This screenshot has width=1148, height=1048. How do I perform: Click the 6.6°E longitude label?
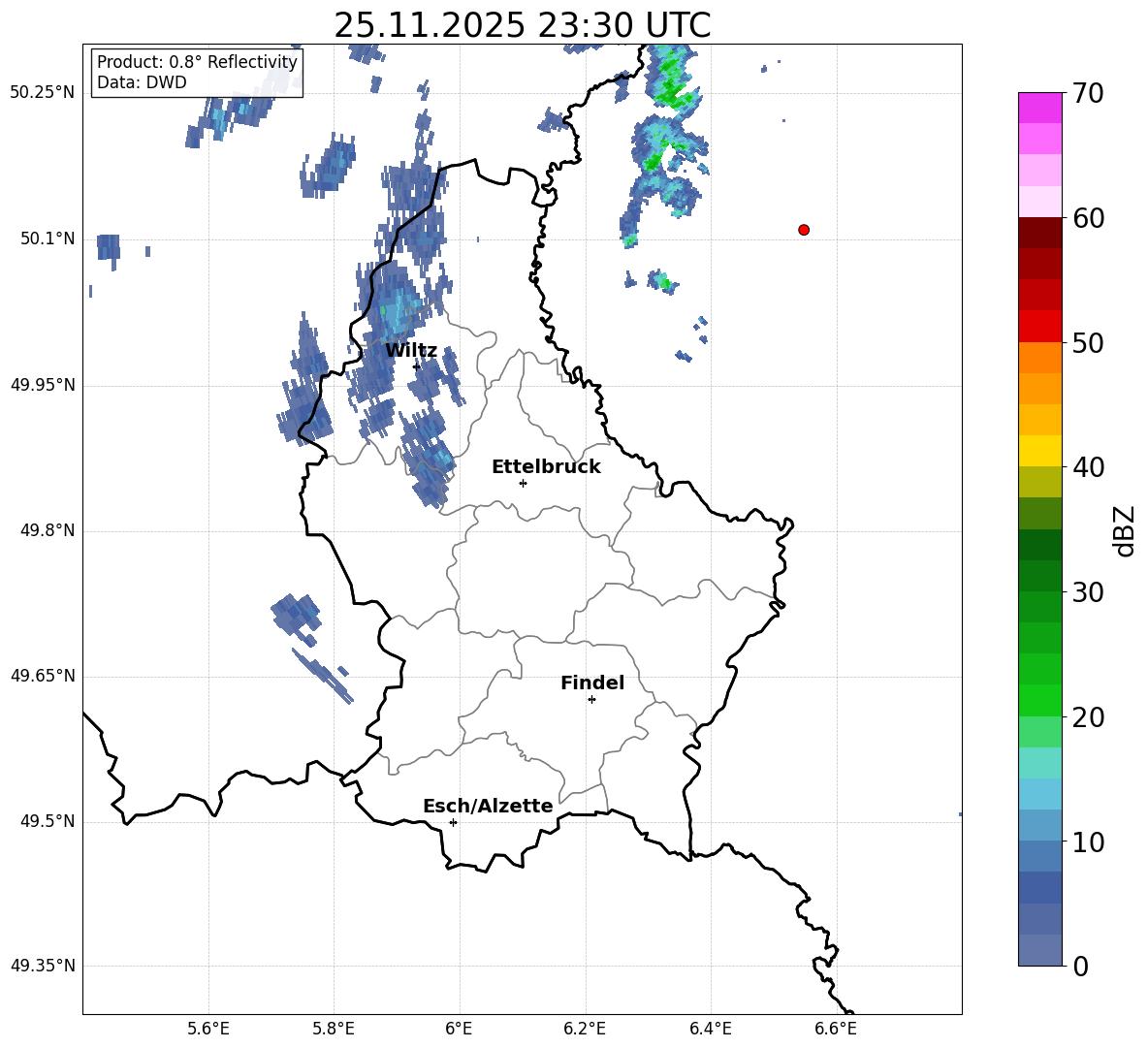tap(836, 1029)
